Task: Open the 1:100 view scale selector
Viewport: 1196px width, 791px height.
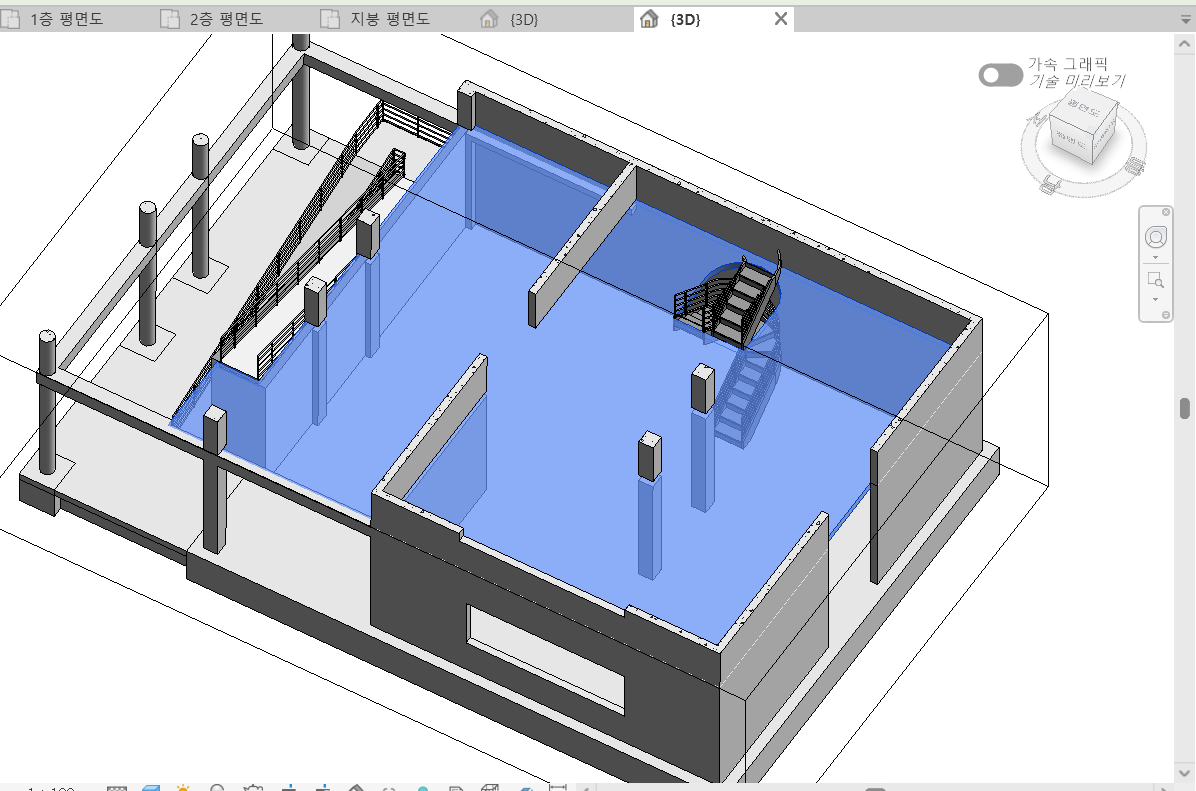Action: click(50, 789)
